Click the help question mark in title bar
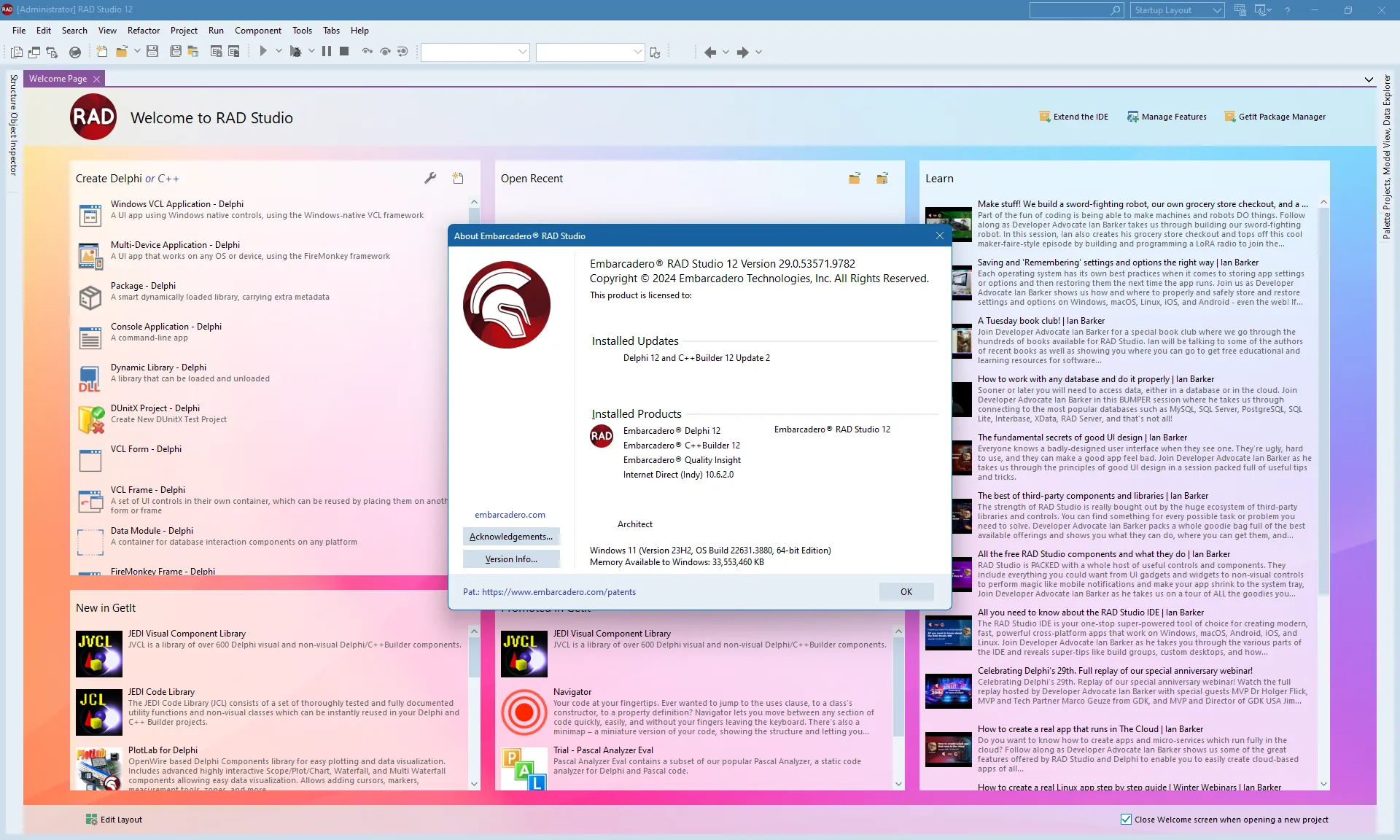1400x840 pixels. (x=1288, y=10)
